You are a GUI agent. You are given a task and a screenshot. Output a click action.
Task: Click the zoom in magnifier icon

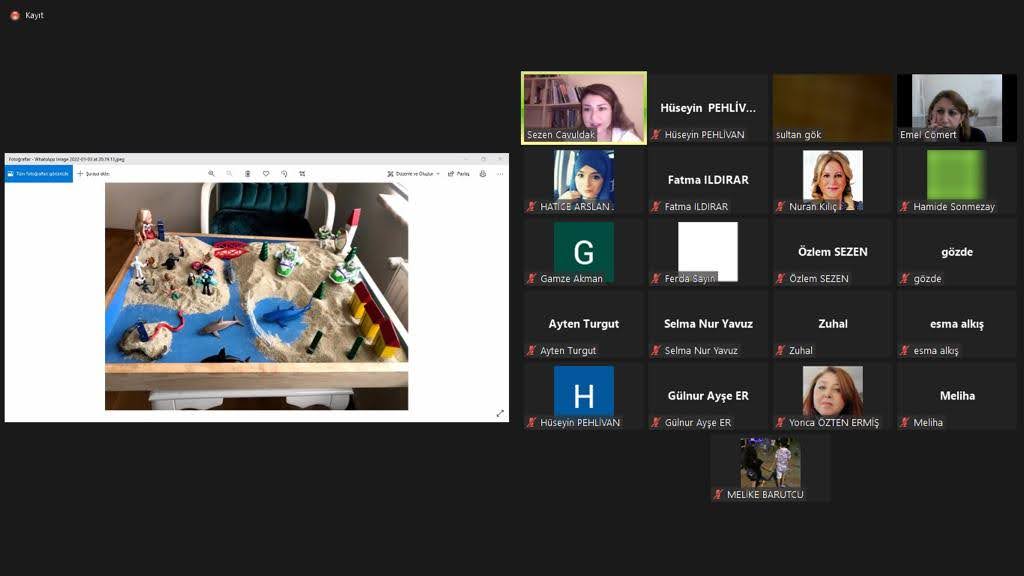211,174
